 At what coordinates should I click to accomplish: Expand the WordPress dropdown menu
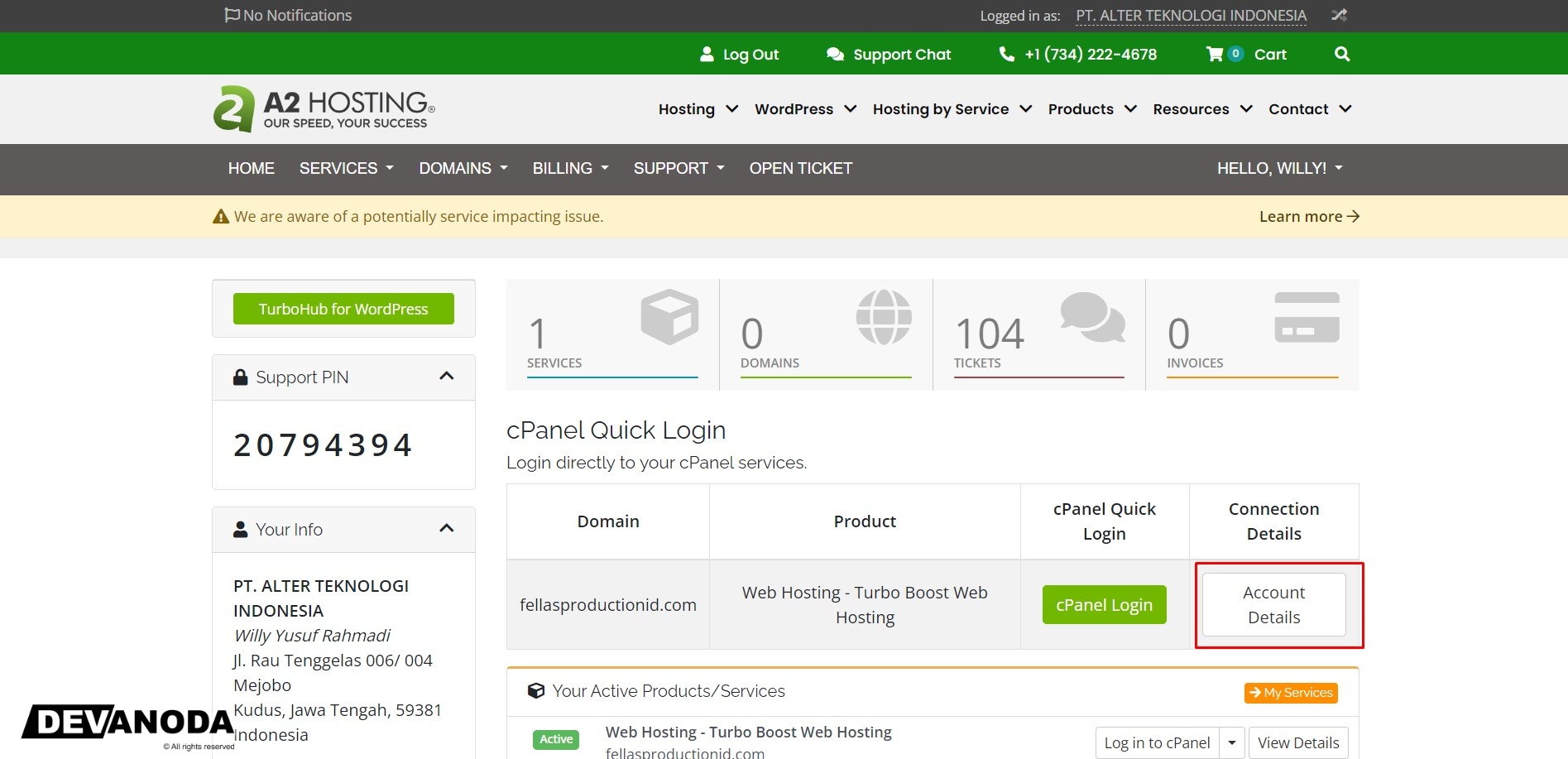805,109
